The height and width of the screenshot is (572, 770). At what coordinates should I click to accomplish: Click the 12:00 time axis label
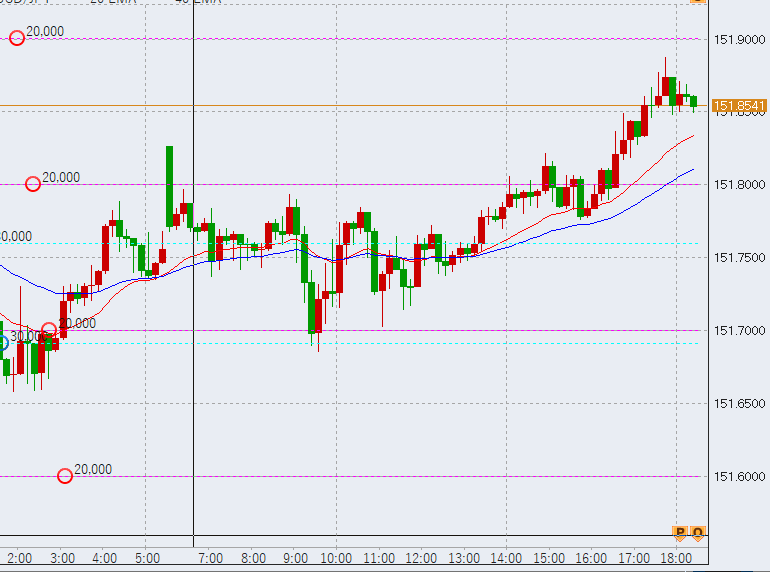click(x=421, y=558)
